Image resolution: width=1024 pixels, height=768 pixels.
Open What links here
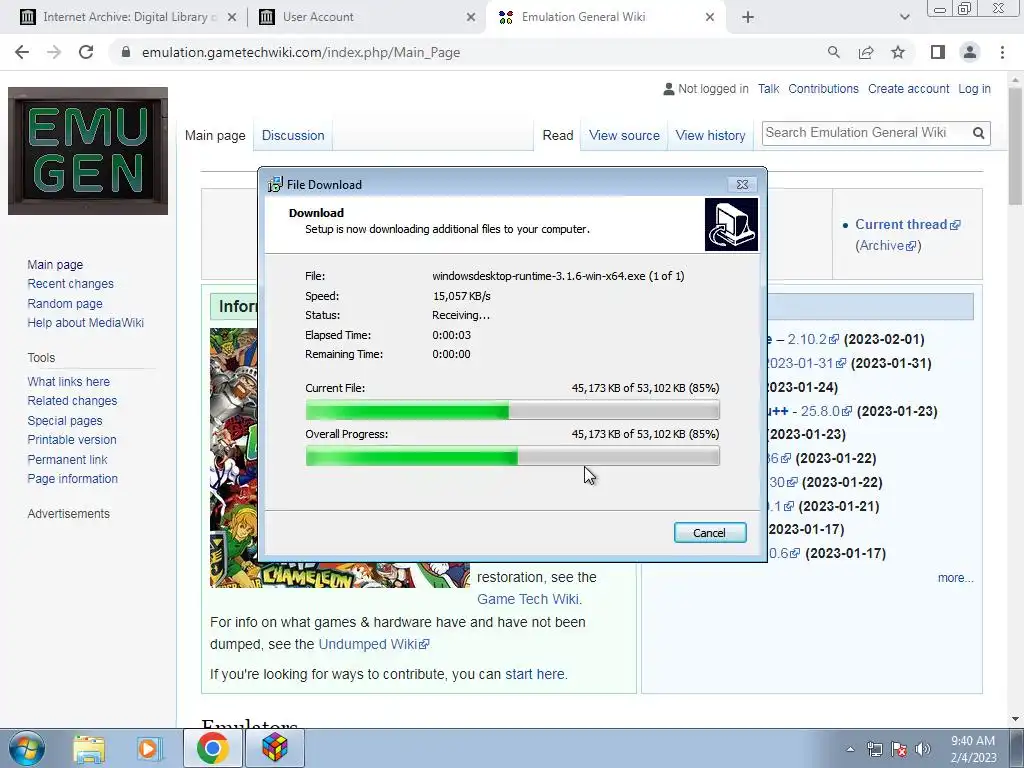click(x=69, y=381)
